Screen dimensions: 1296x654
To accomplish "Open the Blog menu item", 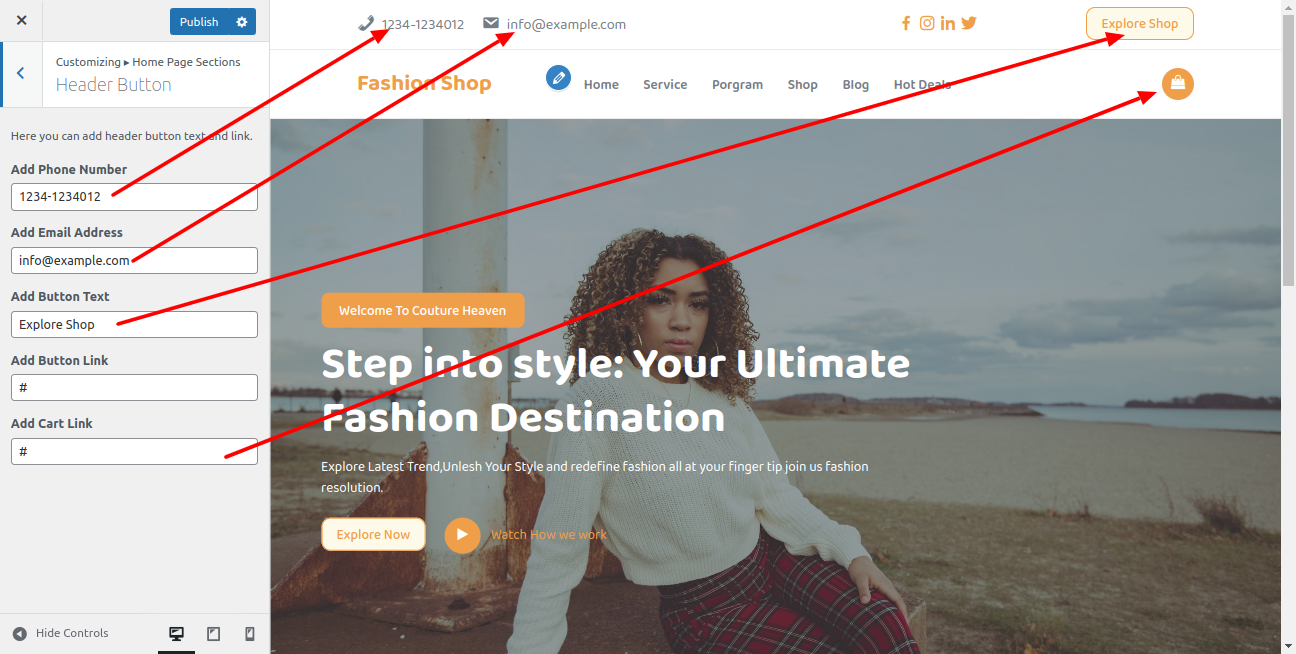I will (855, 85).
